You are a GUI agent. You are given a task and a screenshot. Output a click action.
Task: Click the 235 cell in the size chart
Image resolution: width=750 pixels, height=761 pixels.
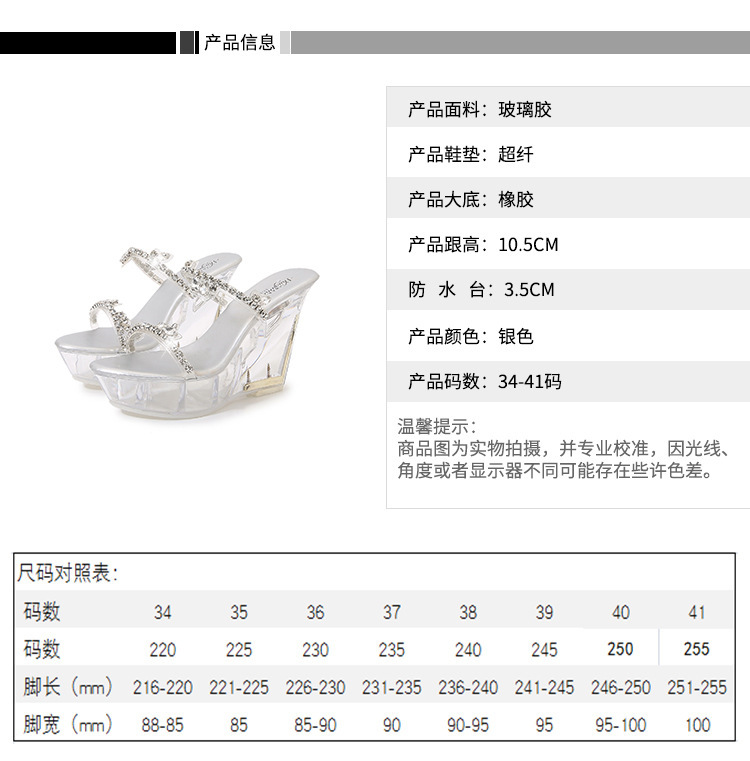pos(391,649)
